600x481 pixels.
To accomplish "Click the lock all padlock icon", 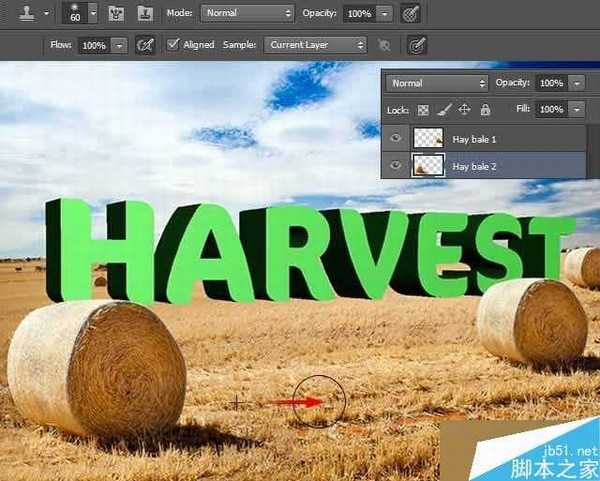I will (x=485, y=108).
